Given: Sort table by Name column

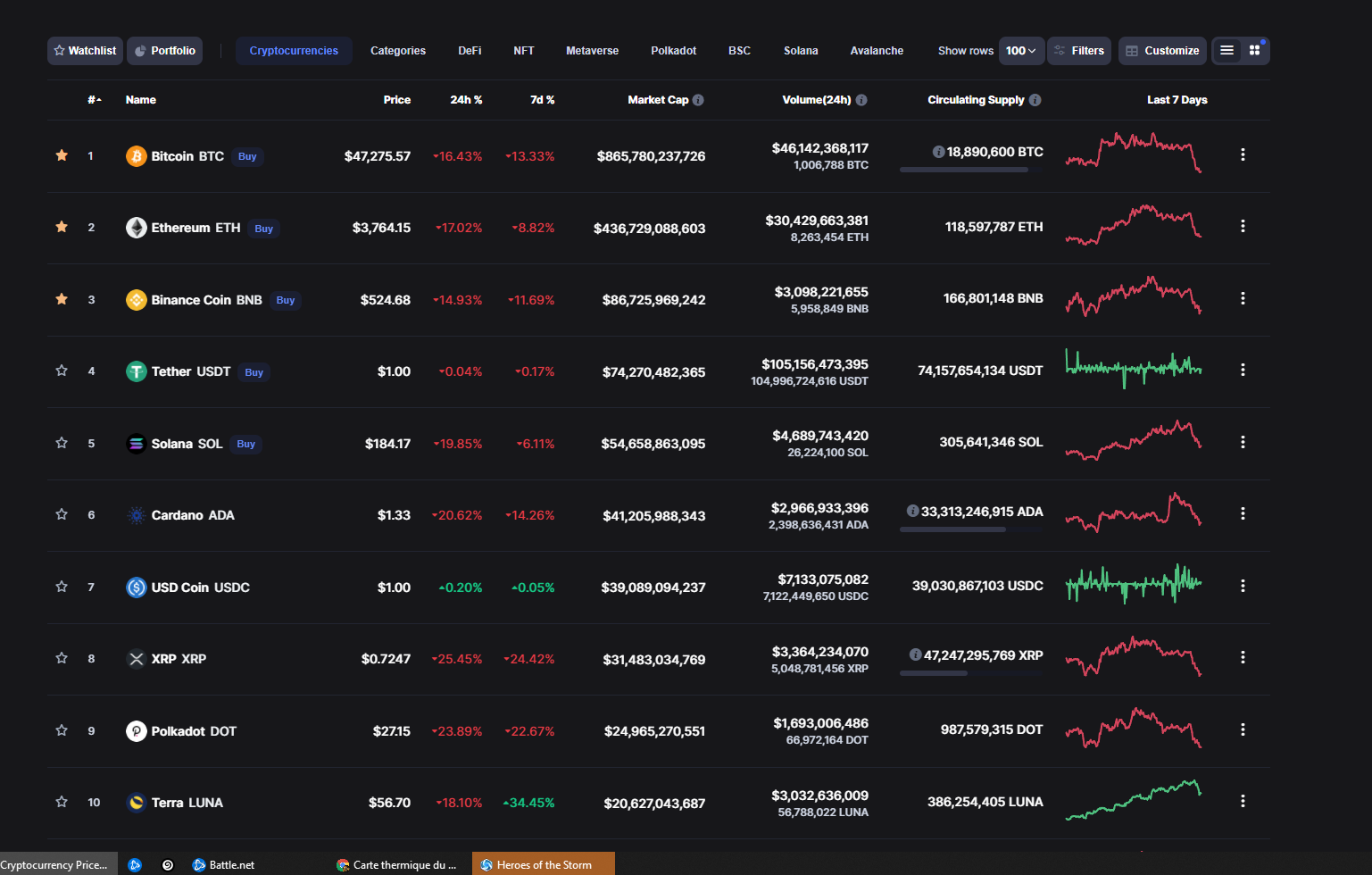Looking at the screenshot, I should point(141,100).
